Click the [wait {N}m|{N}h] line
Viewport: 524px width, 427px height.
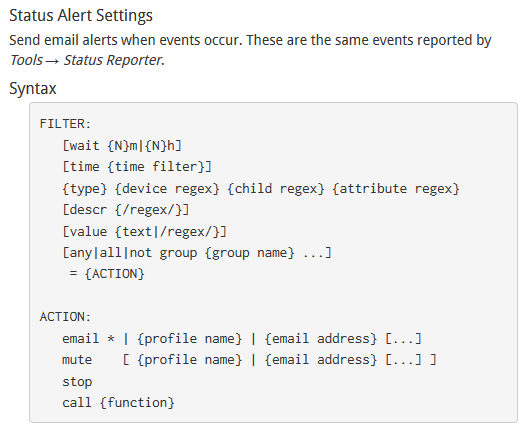[122, 146]
